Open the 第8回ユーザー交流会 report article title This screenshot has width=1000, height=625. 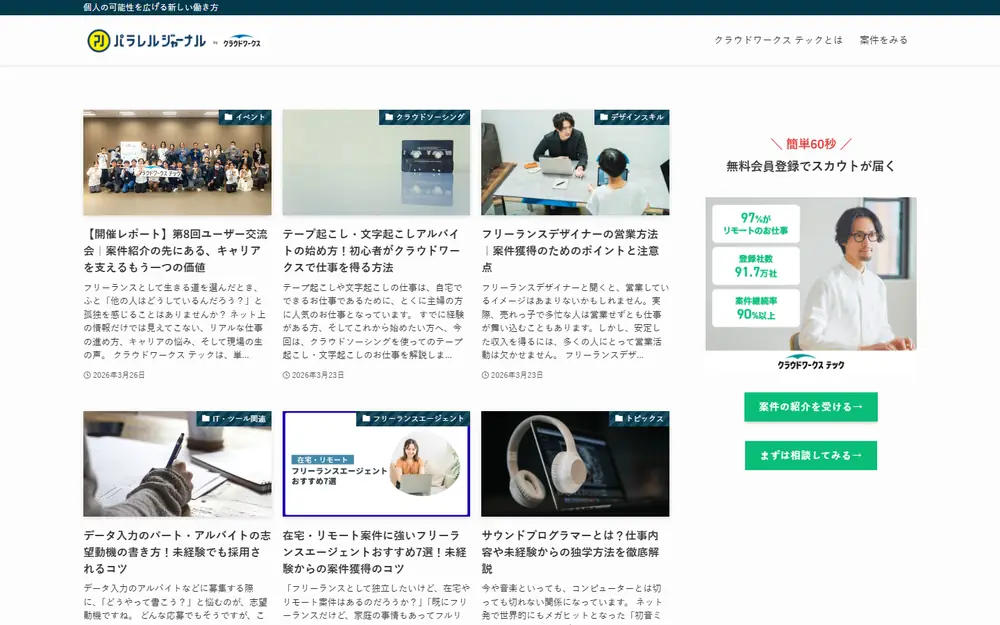[x=176, y=251]
